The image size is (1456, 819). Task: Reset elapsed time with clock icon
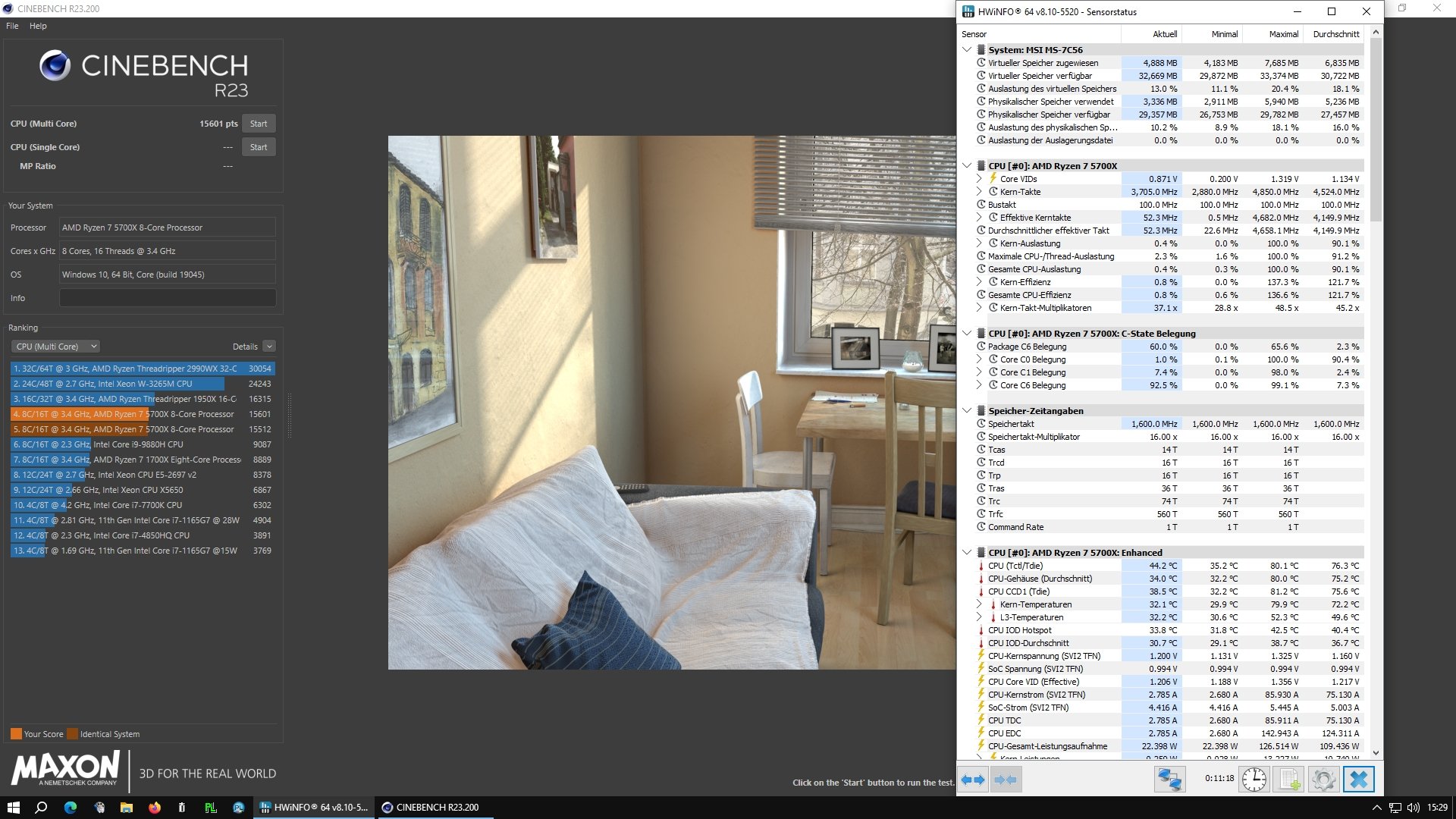click(1254, 779)
